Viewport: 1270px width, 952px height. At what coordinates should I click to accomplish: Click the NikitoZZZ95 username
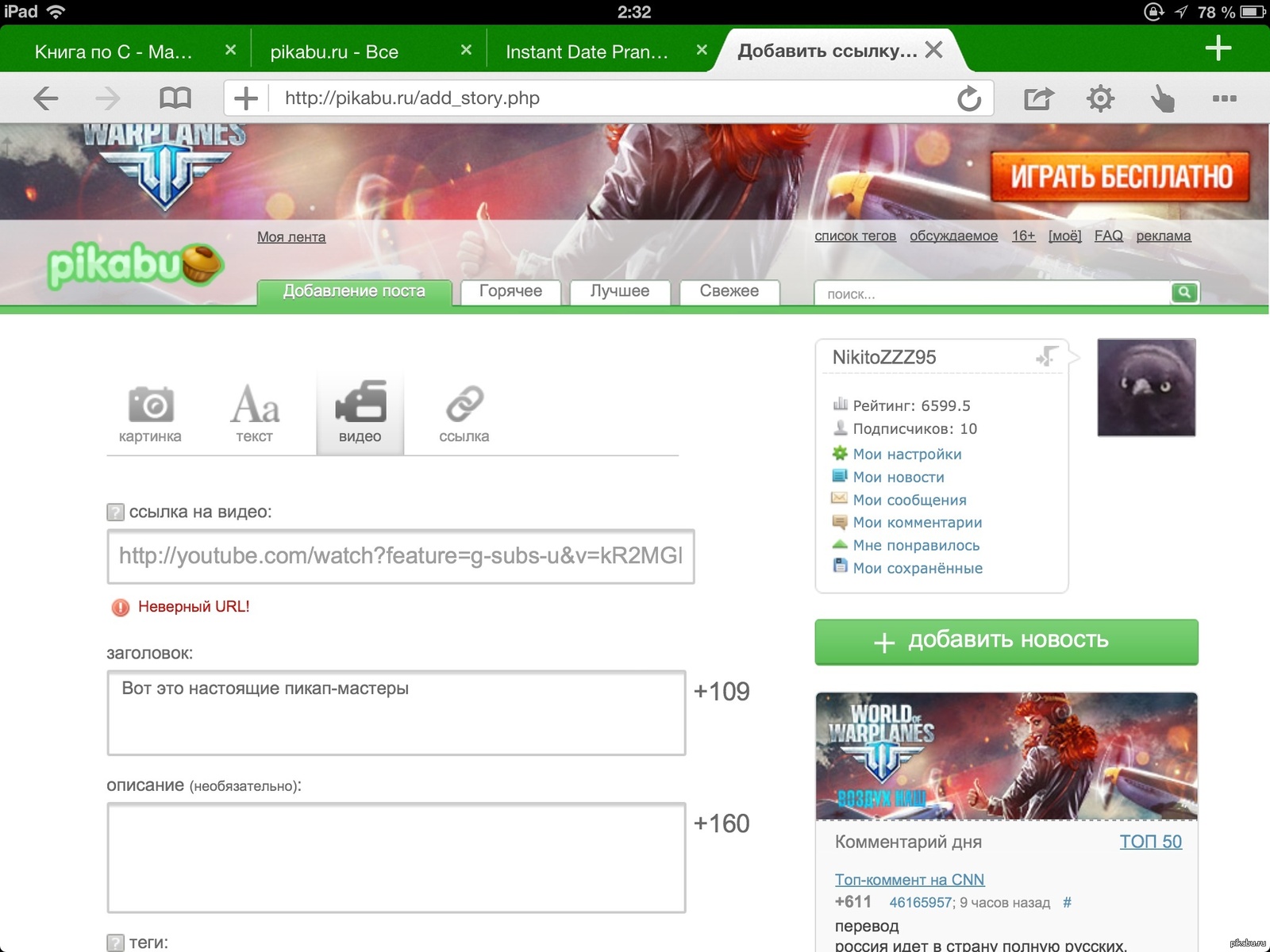pyautogui.click(x=884, y=357)
